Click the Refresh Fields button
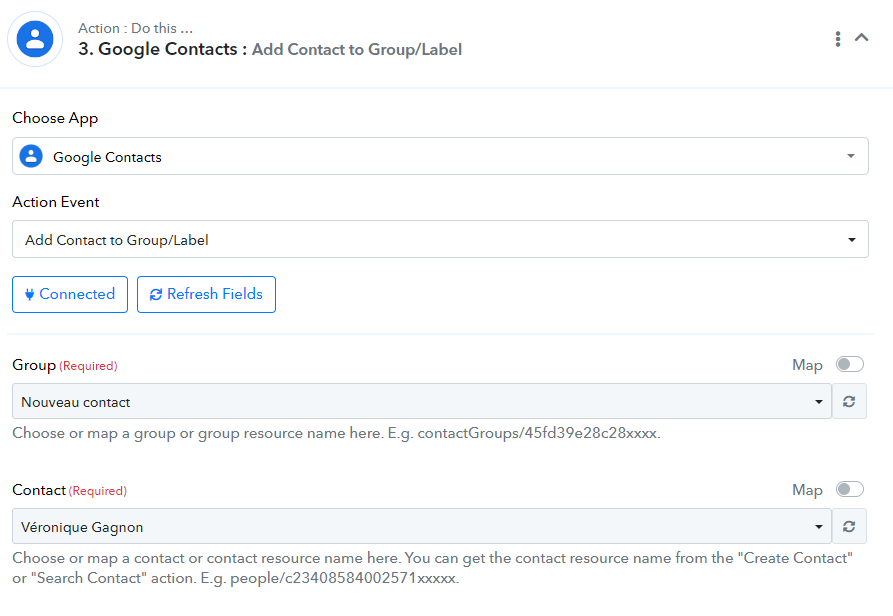 click(x=206, y=294)
